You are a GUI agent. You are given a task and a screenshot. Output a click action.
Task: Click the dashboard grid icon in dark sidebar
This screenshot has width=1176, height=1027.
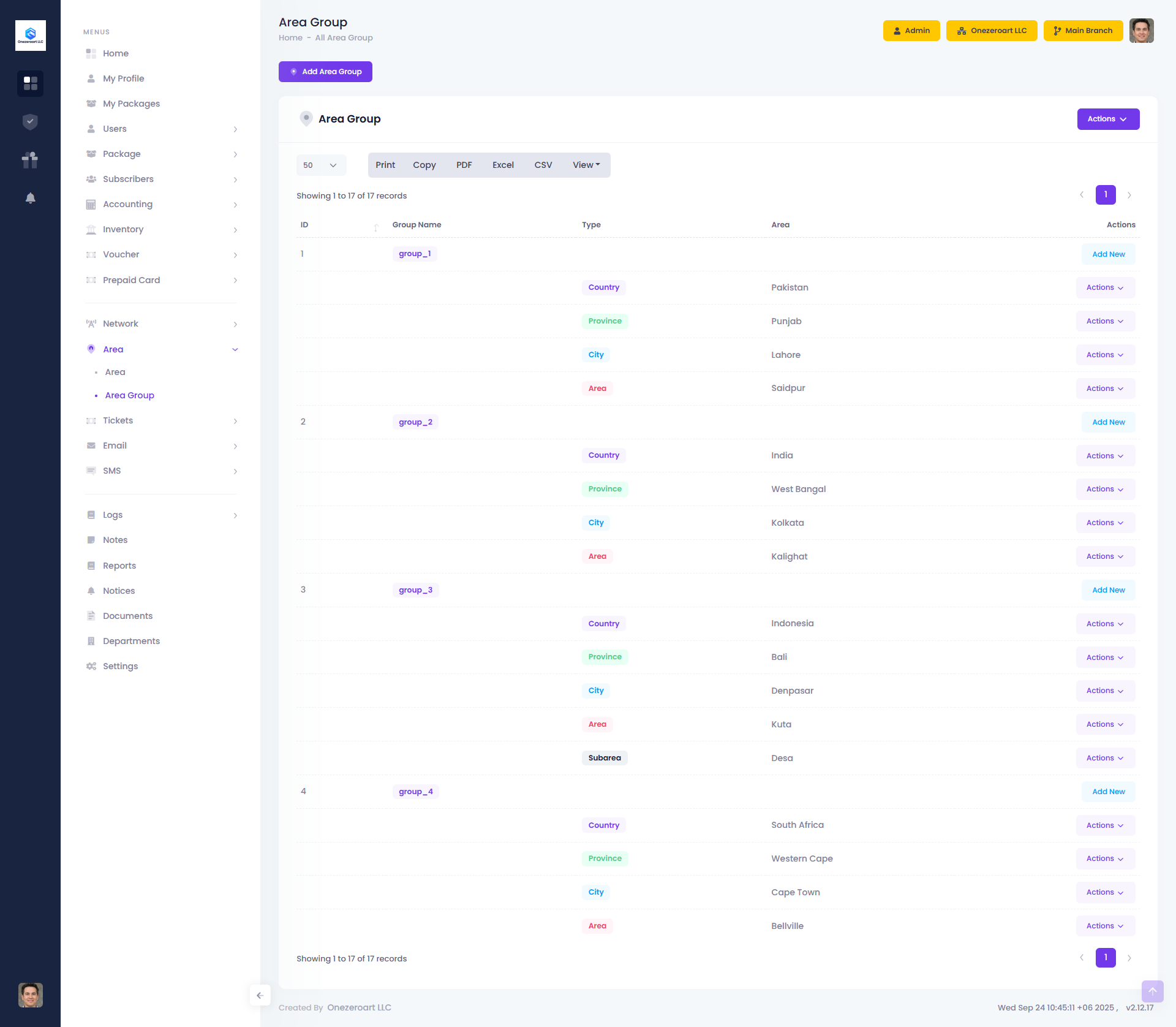[30, 83]
